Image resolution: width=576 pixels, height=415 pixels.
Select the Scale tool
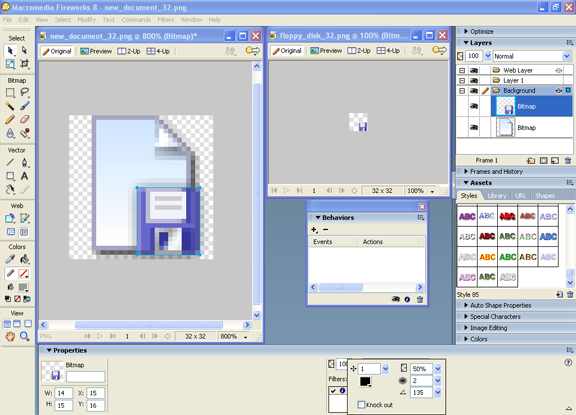(x=10, y=64)
